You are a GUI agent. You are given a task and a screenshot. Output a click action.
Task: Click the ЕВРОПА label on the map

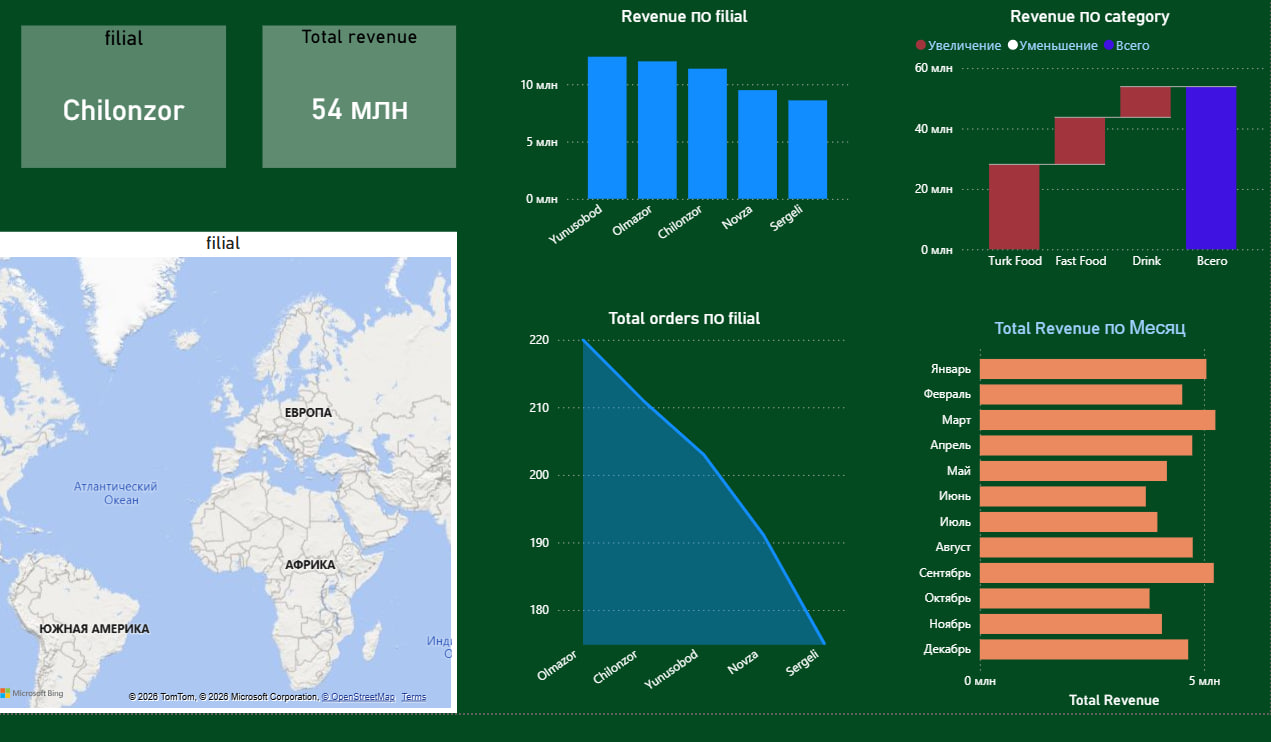point(308,413)
